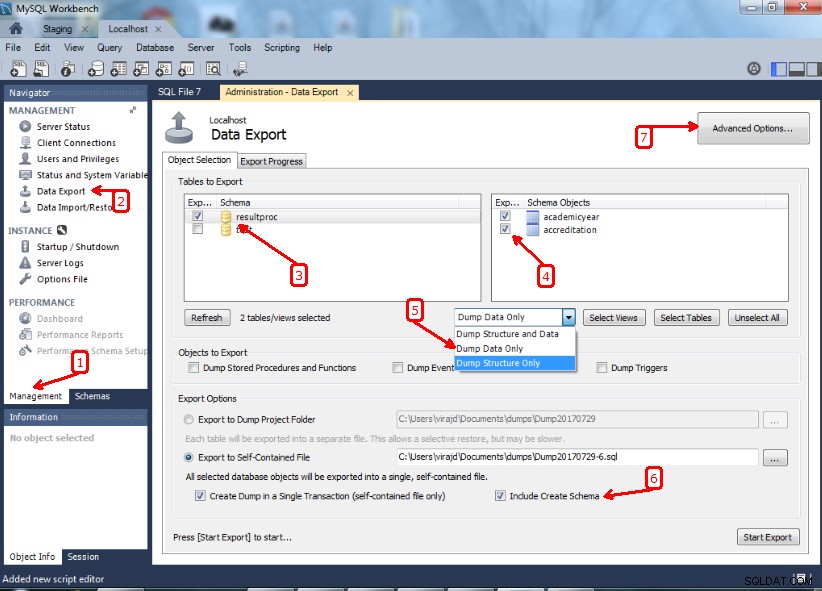
Task: Open Client Connections in the navigator
Action: point(76,143)
